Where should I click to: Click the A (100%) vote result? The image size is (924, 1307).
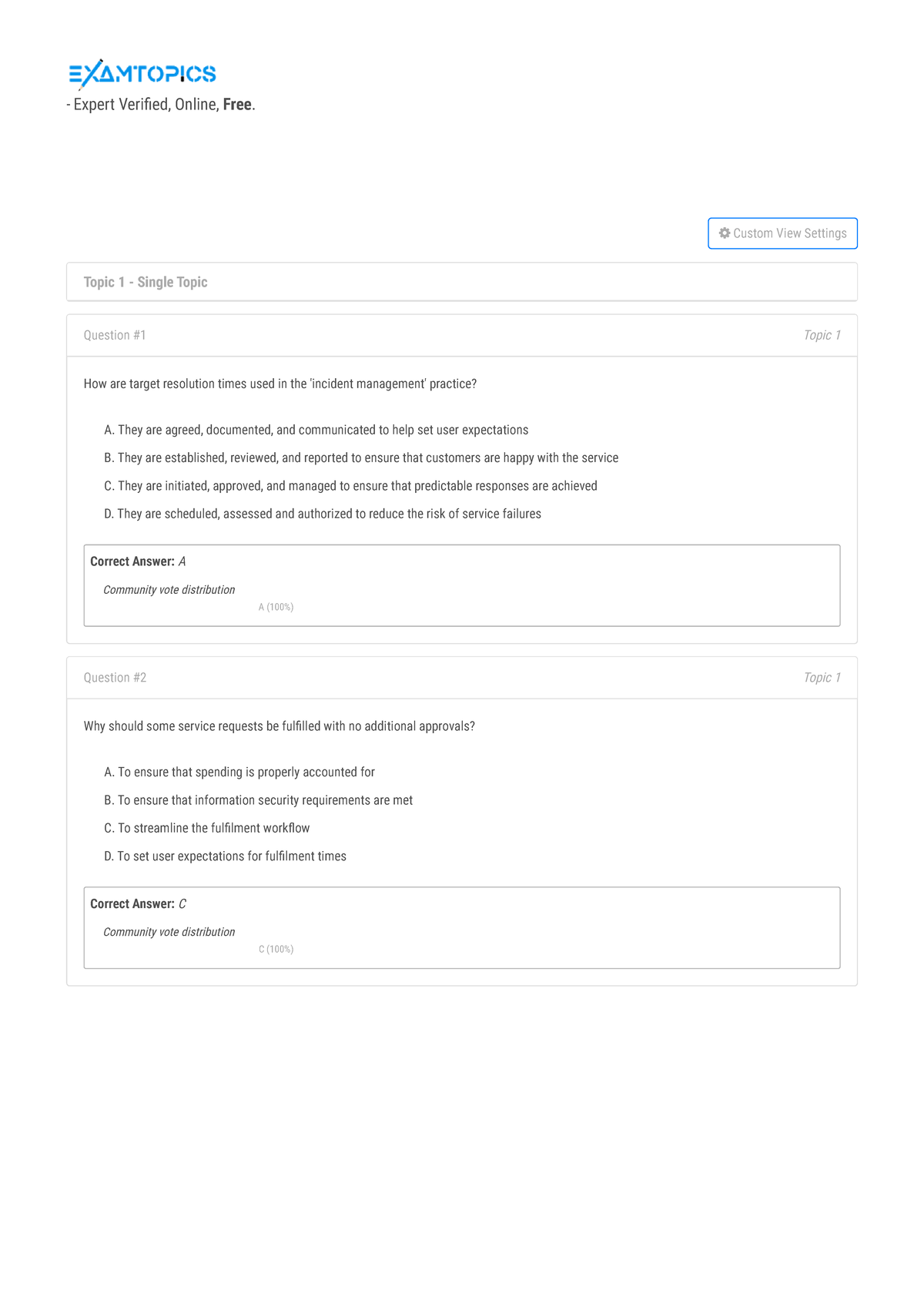[x=276, y=607]
